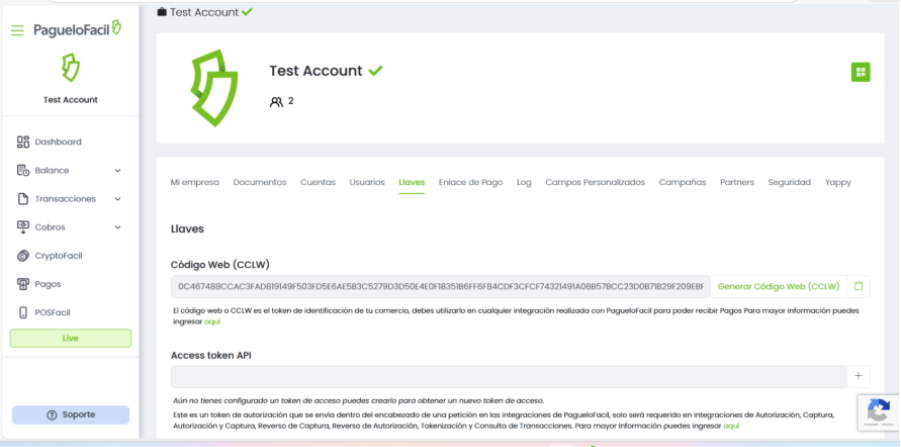Click the users count icon

coord(277,101)
